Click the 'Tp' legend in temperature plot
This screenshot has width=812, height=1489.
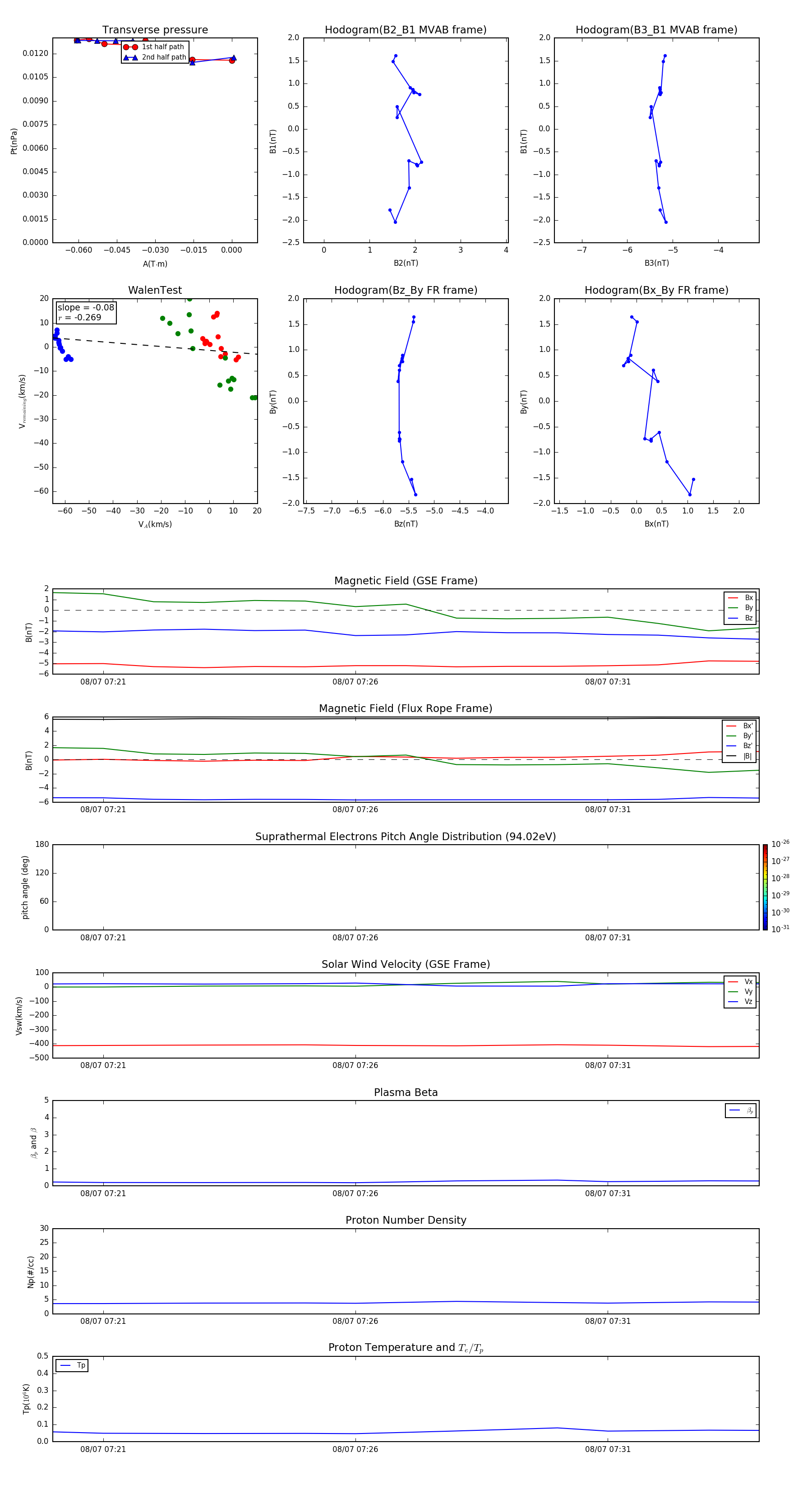pos(72,1365)
